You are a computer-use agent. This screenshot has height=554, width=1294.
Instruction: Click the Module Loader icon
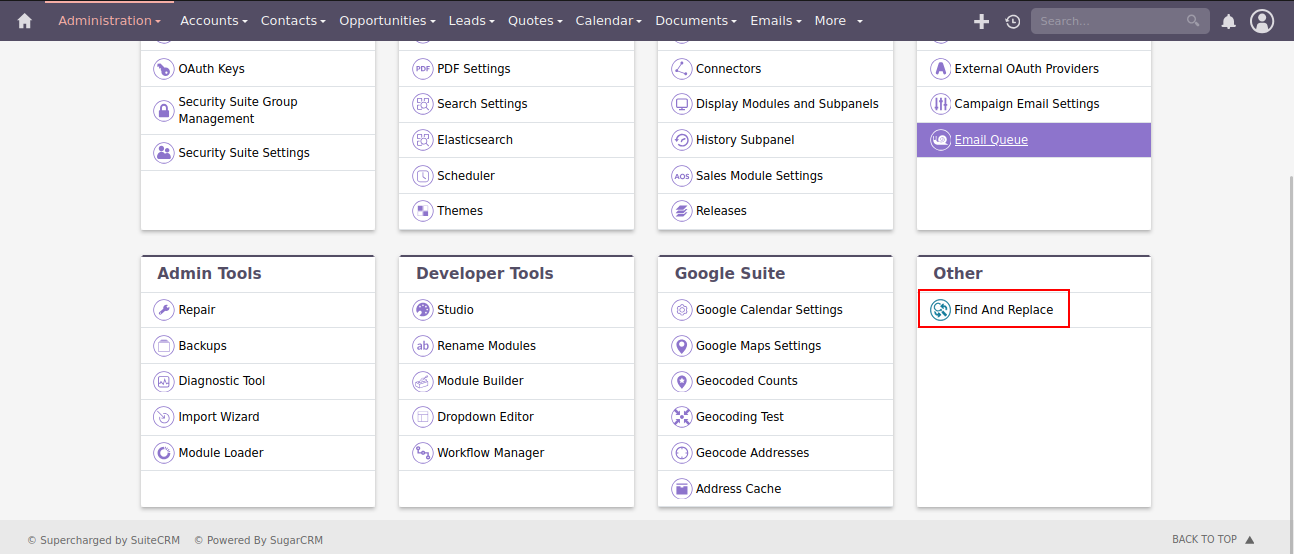[x=163, y=453]
